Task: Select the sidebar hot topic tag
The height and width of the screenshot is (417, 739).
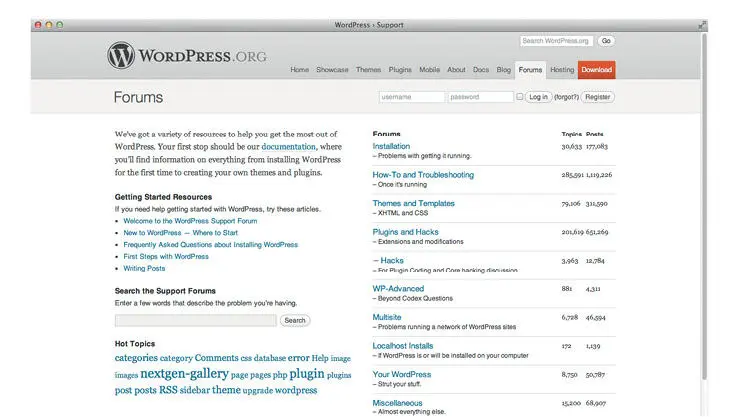Action: click(x=195, y=390)
